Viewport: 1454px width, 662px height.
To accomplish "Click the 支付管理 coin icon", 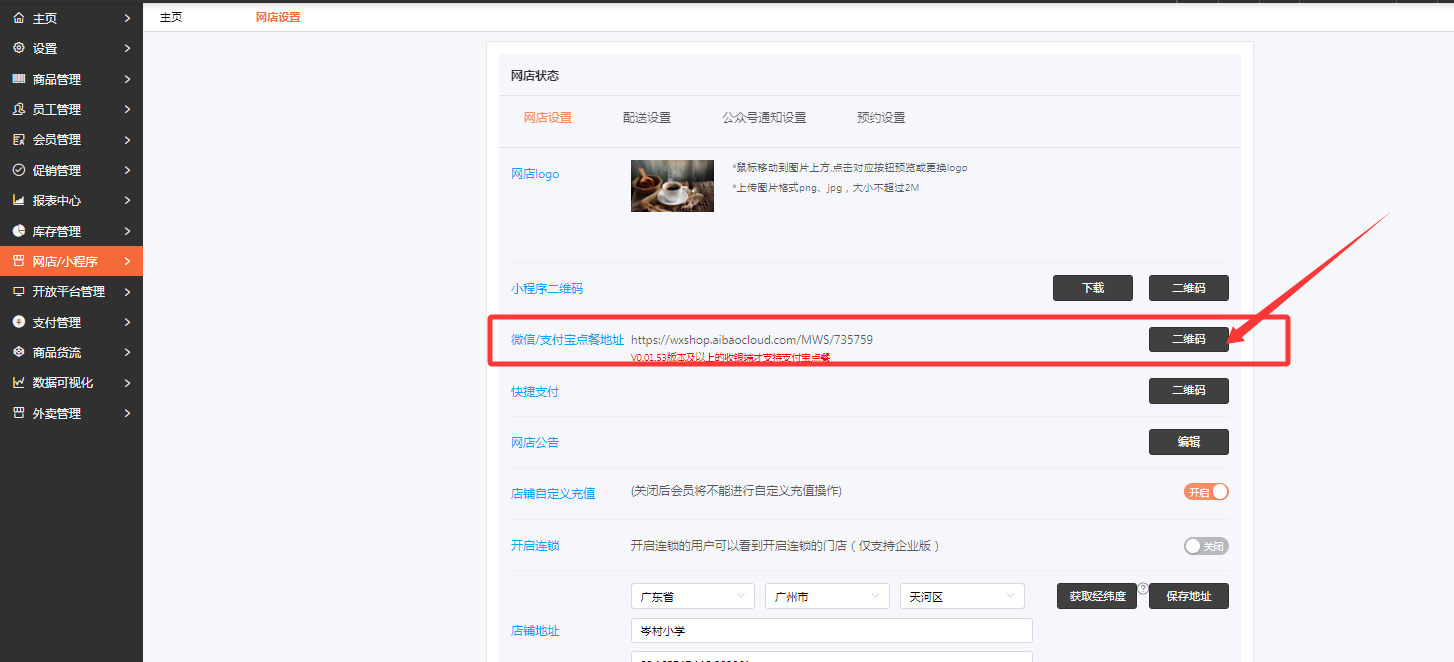I will tap(18, 322).
